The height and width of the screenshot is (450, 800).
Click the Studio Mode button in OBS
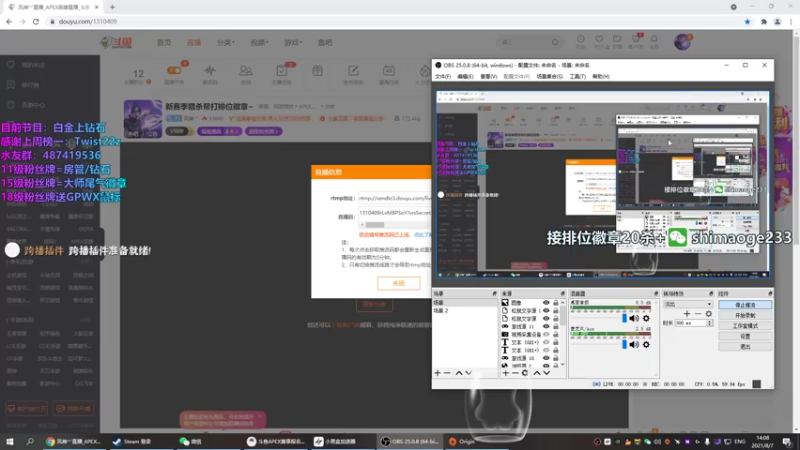(745, 326)
